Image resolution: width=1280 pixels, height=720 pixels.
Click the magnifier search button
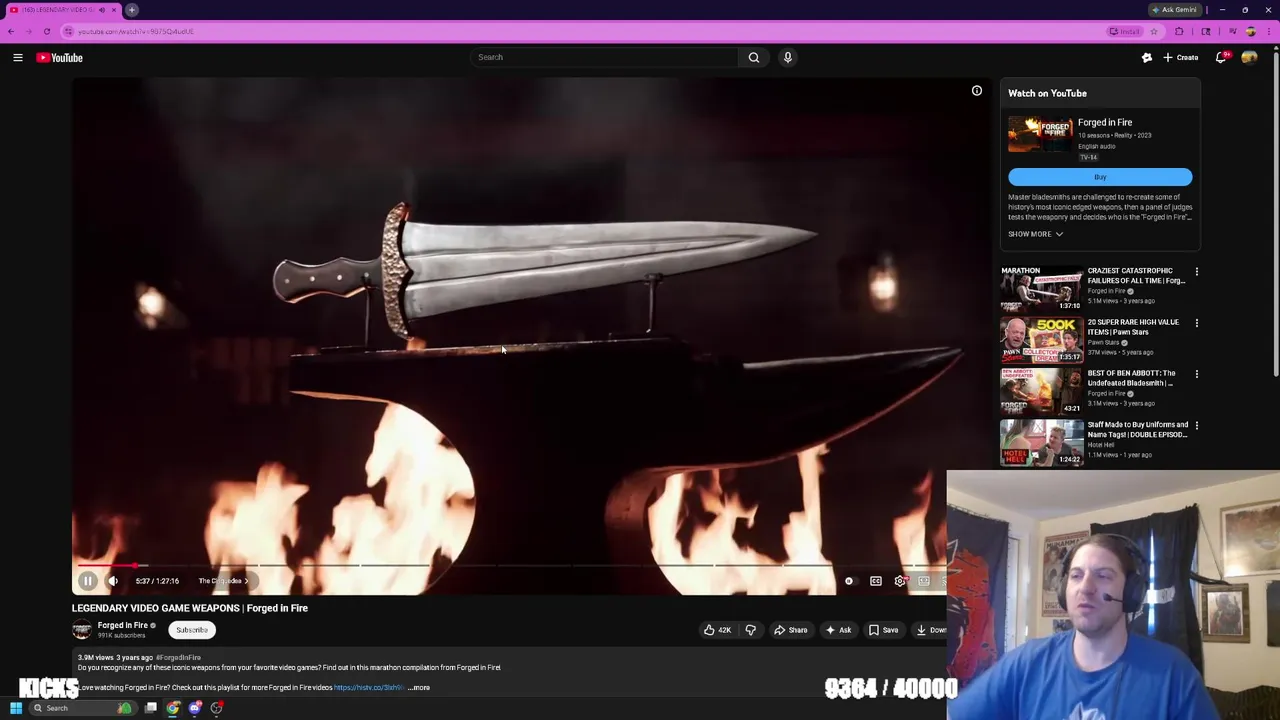(x=754, y=57)
